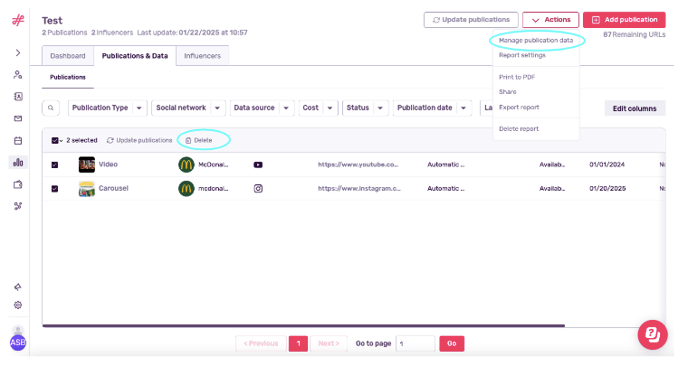Click the Go button
Viewport: 688px width, 366px height.
[x=452, y=344]
